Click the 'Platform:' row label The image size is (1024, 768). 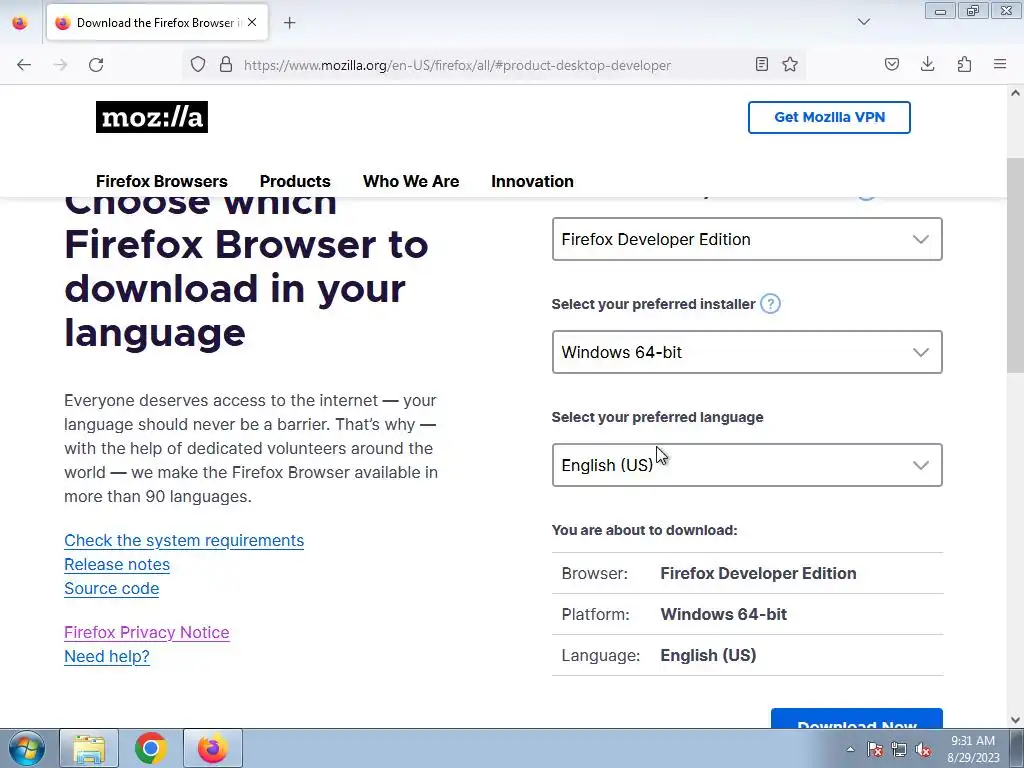click(x=596, y=615)
